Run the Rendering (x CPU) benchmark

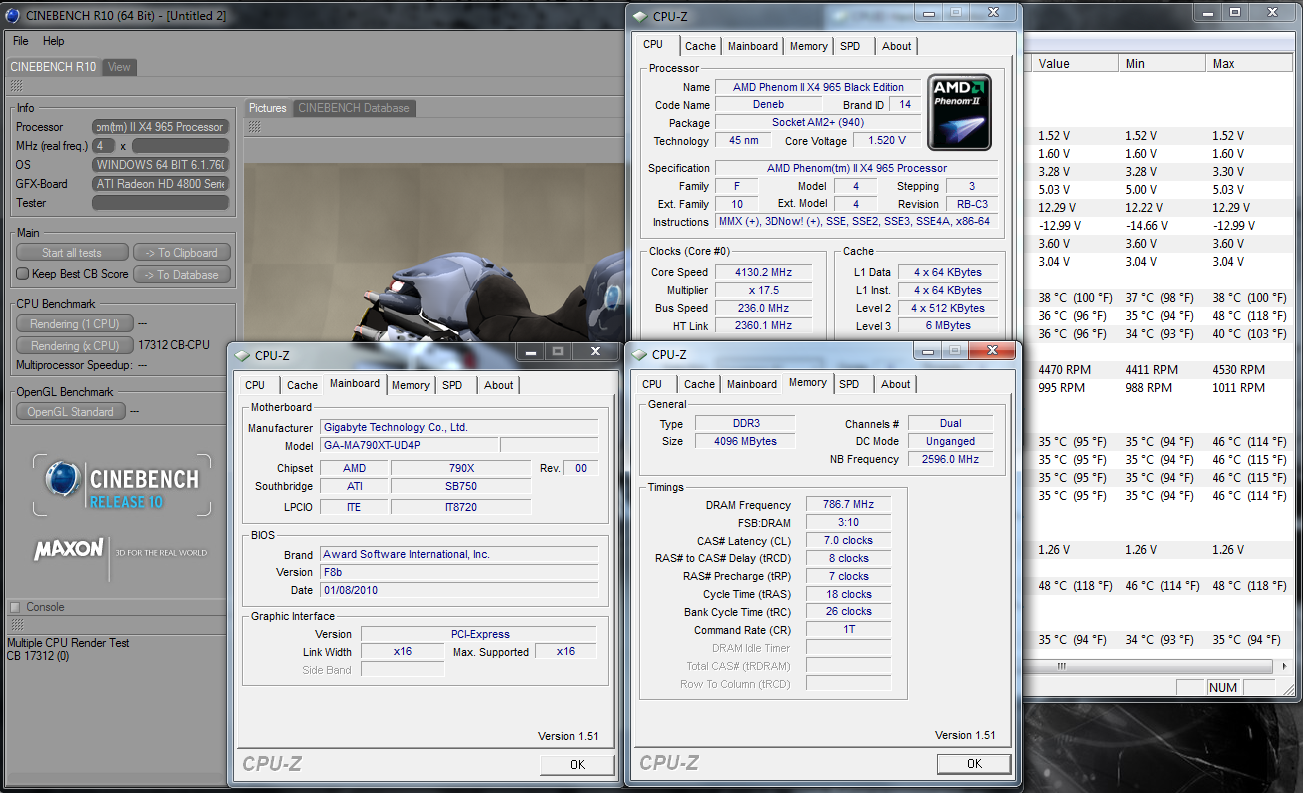(x=74, y=346)
